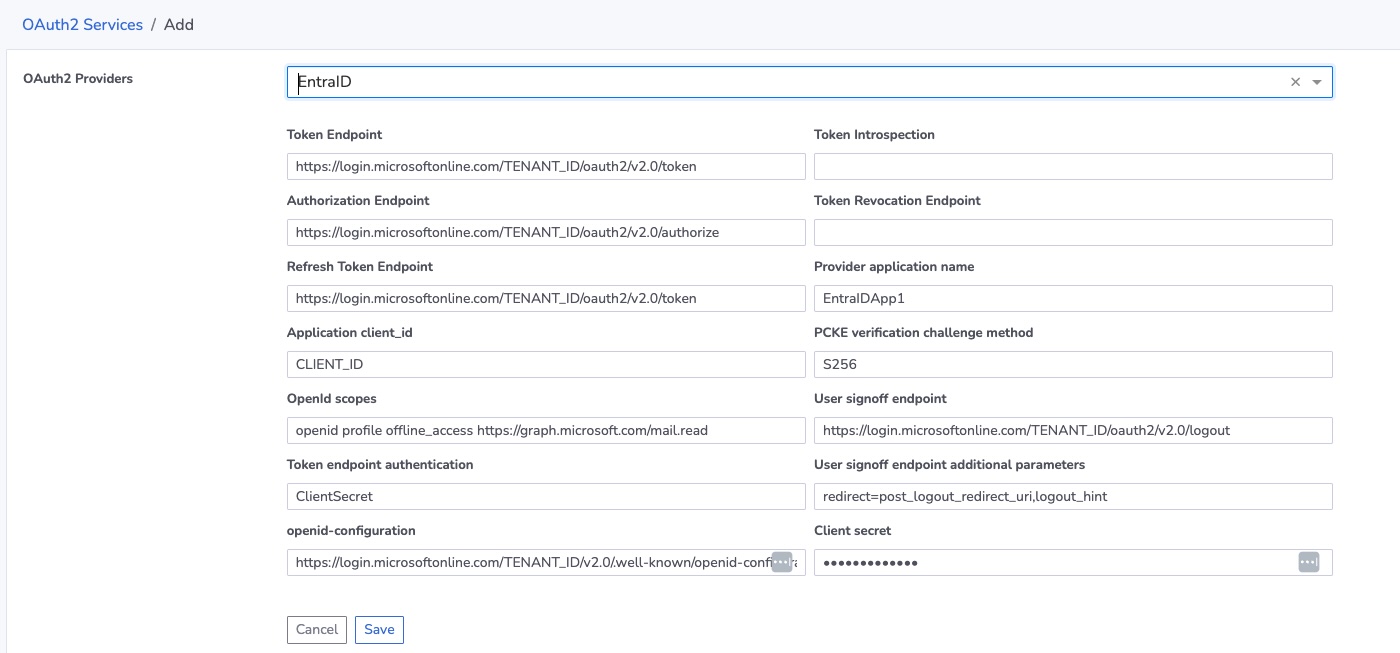Focus the Application client_id input

pyautogui.click(x=545, y=364)
